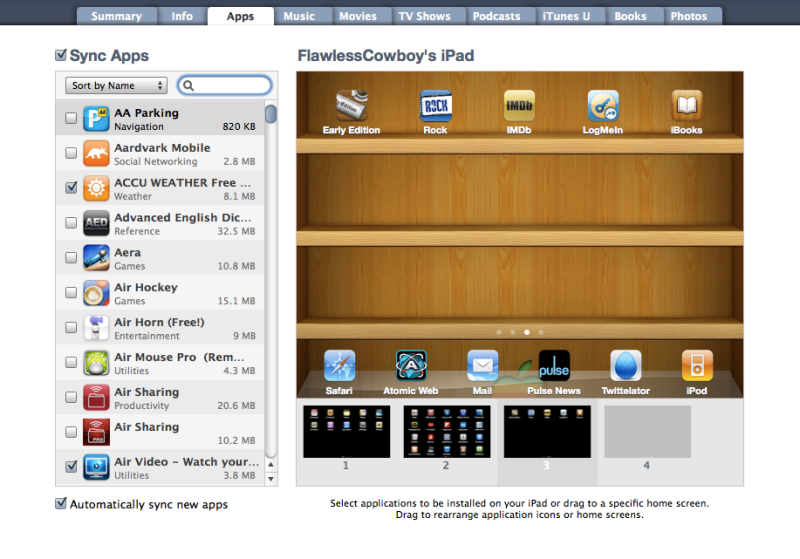Select the Safari icon in the dock
Viewport: 800px width, 559px height.
(339, 365)
